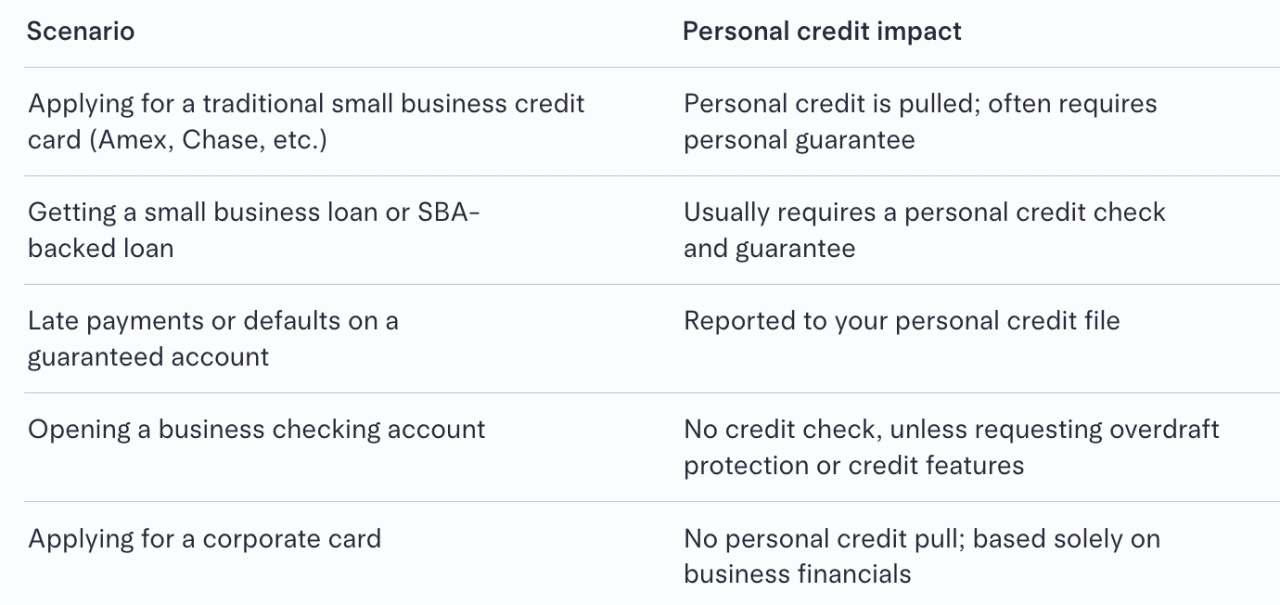
Task: Click "guaranteed account" text in third row
Action: coord(148,357)
